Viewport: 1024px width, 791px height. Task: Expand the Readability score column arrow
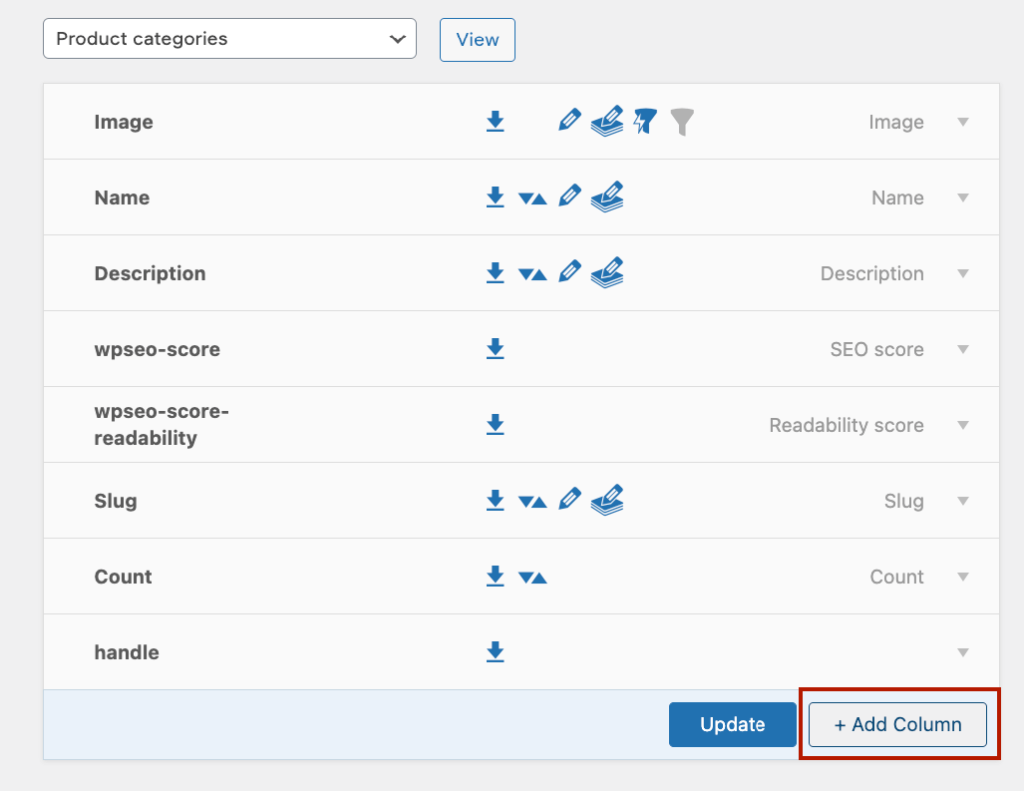point(963,425)
